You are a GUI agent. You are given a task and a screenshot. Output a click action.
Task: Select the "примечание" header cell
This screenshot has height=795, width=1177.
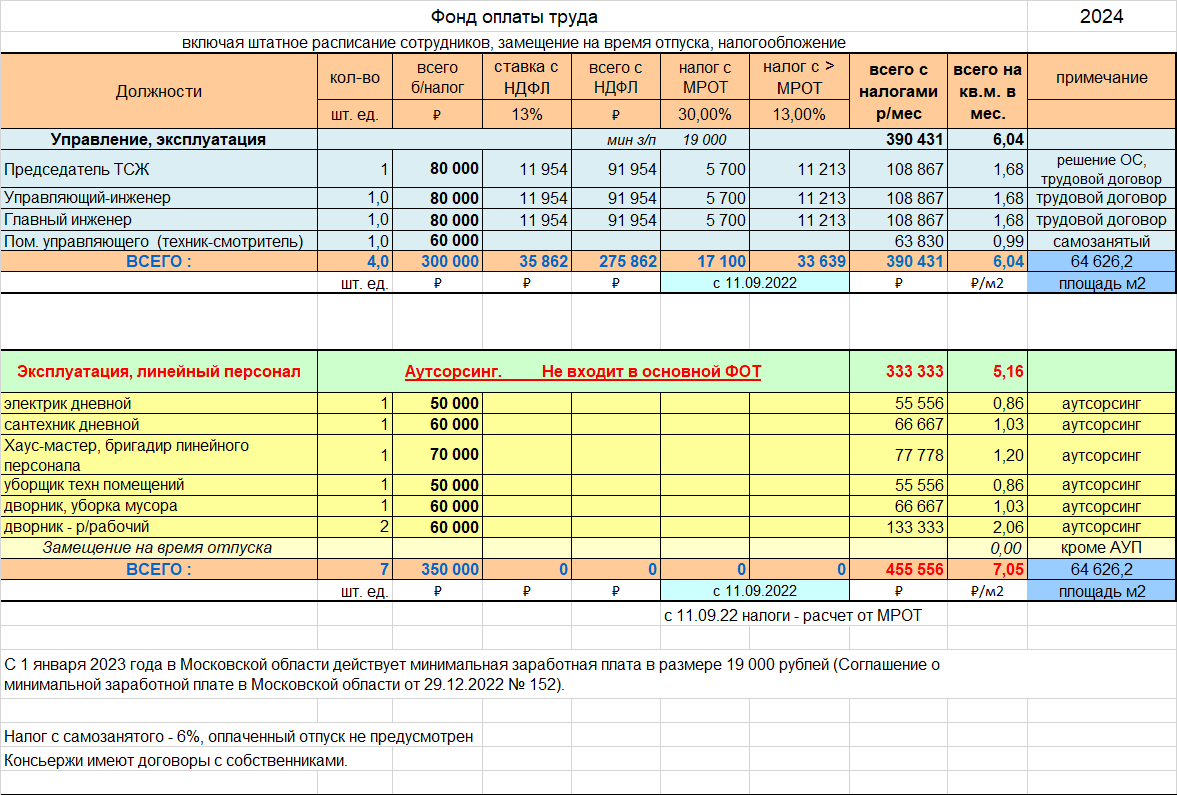point(1101,78)
